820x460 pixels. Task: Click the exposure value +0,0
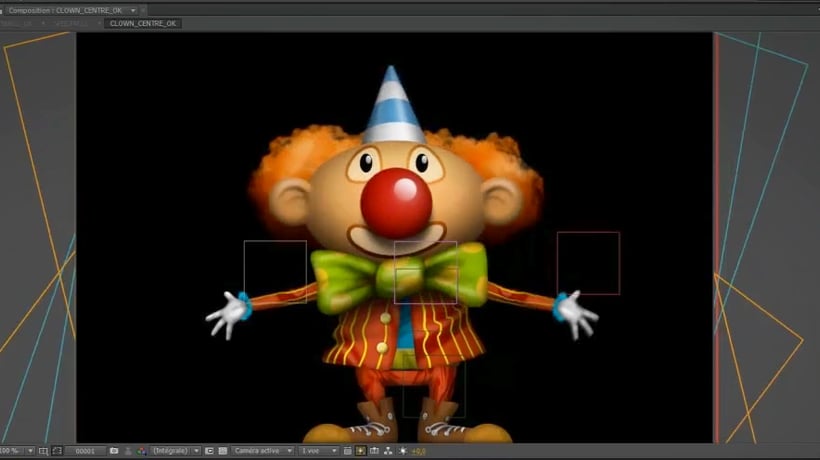(418, 450)
